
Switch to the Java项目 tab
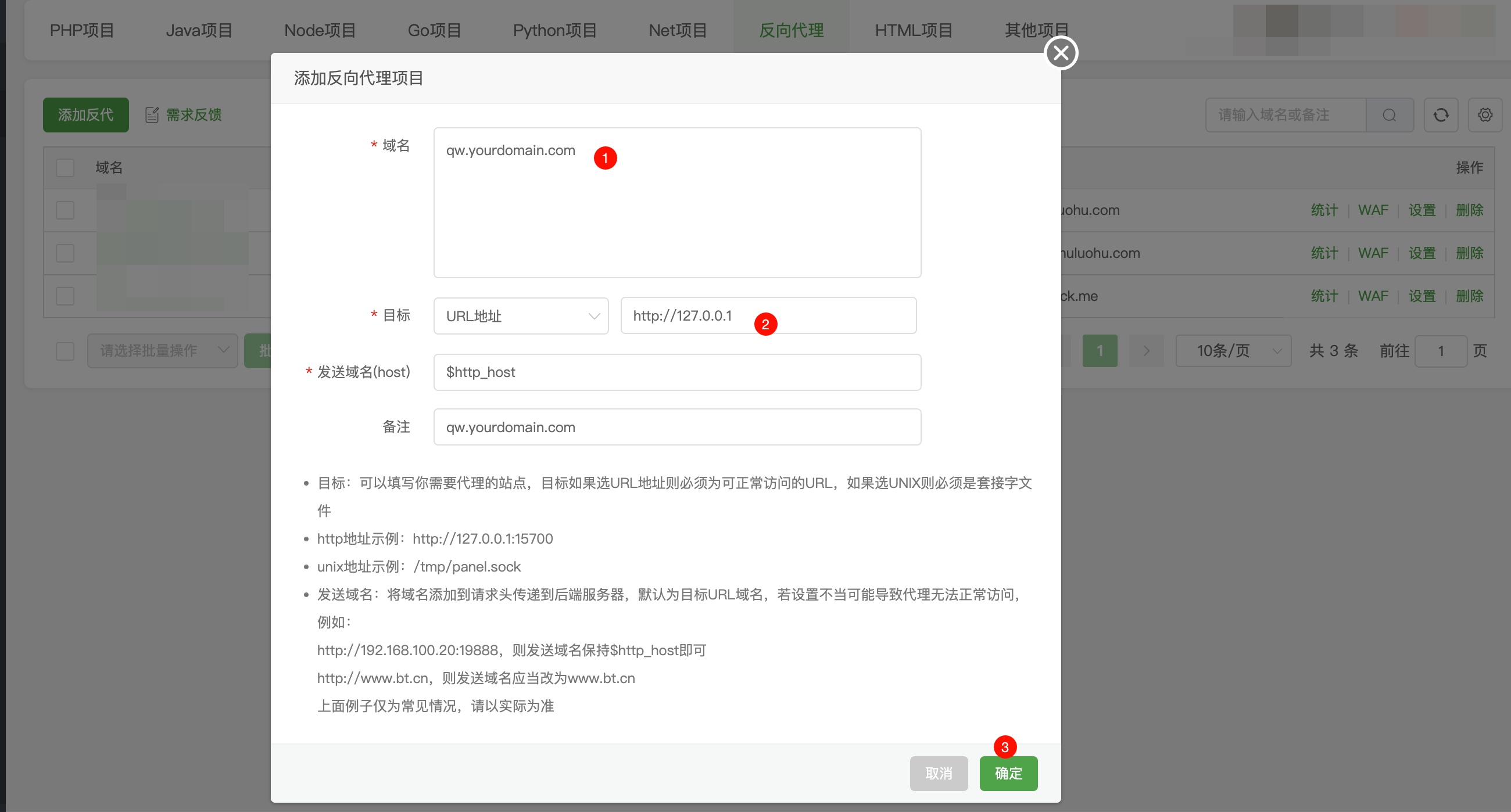(x=199, y=30)
